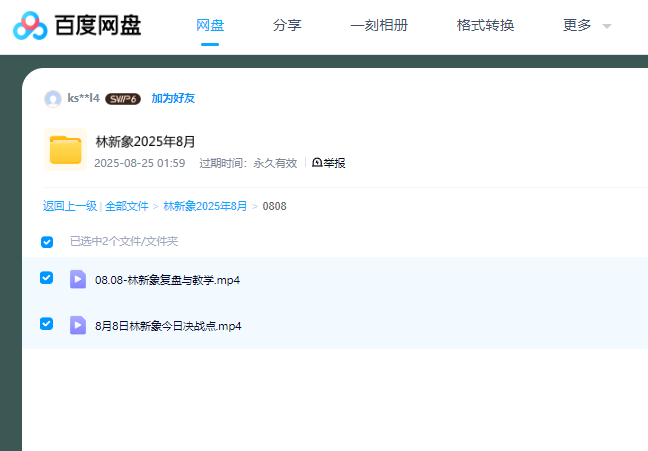Image resolution: width=648 pixels, height=451 pixels.
Task: Navigate to 全部文件 in breadcrumb
Action: tap(126, 206)
